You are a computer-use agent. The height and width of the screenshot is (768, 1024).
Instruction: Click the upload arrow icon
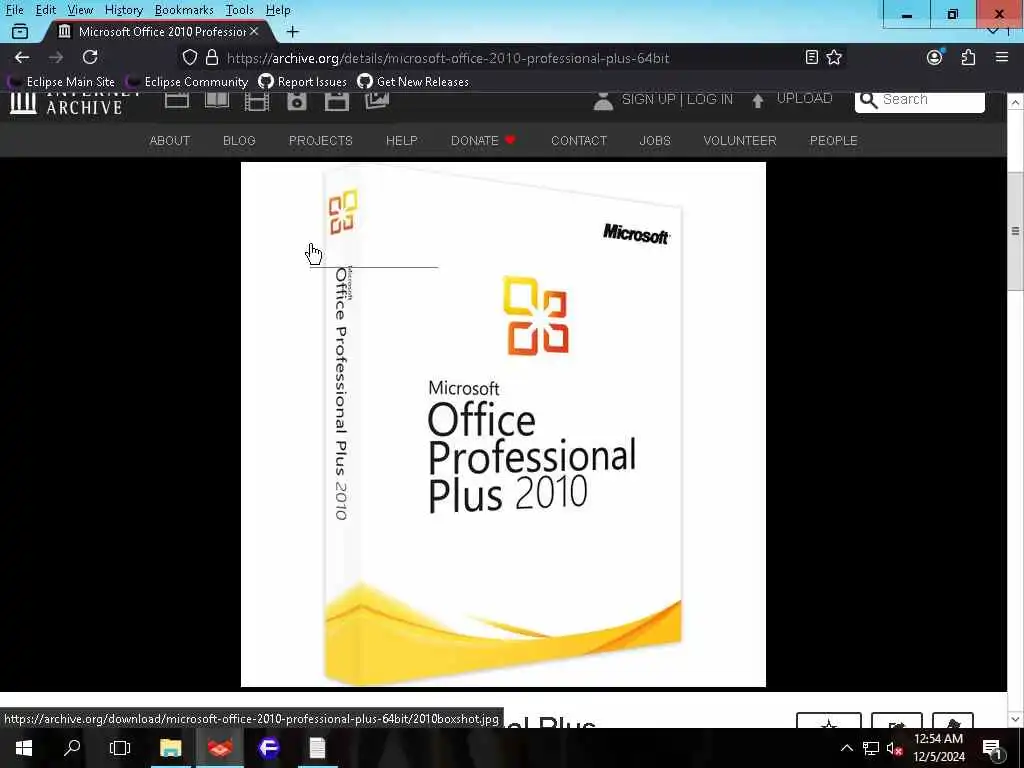coord(758,101)
